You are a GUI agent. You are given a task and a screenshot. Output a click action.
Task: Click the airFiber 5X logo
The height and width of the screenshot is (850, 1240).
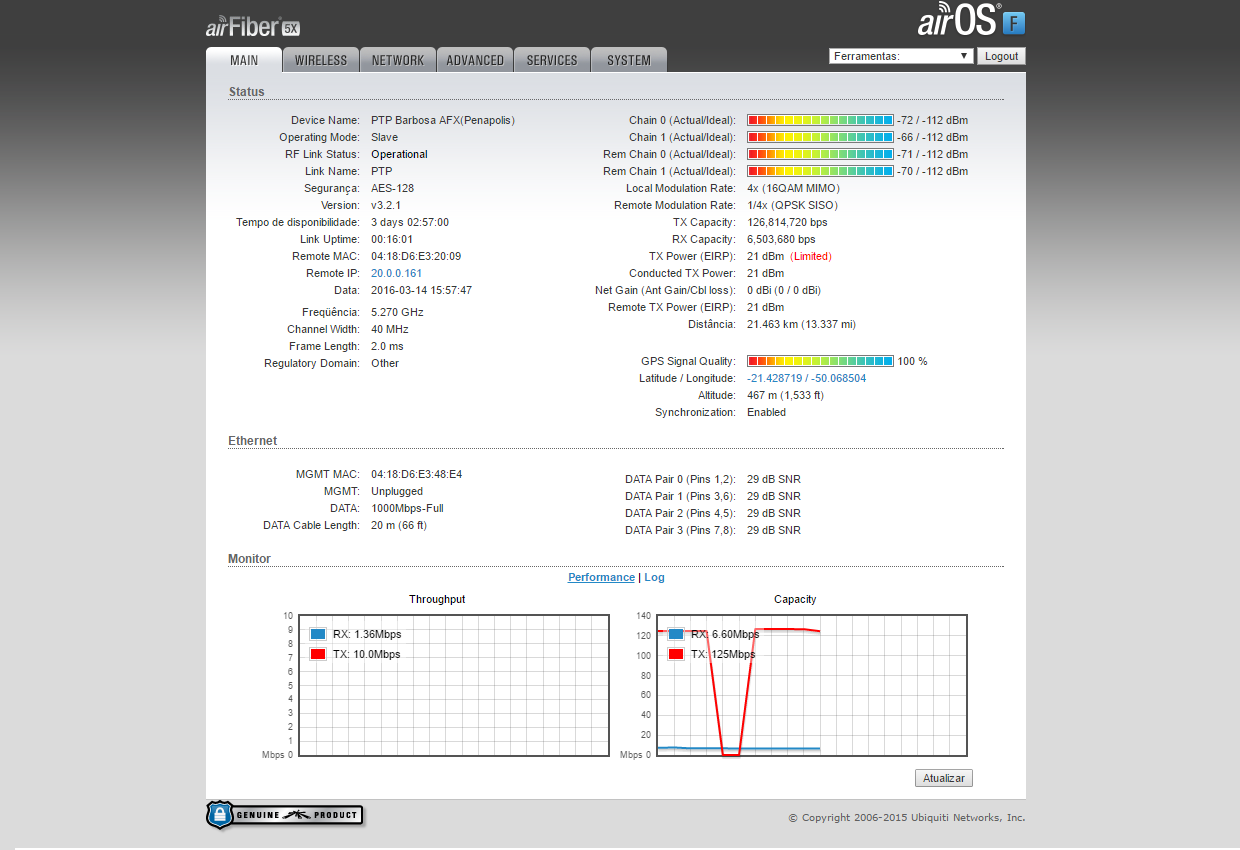pos(253,27)
